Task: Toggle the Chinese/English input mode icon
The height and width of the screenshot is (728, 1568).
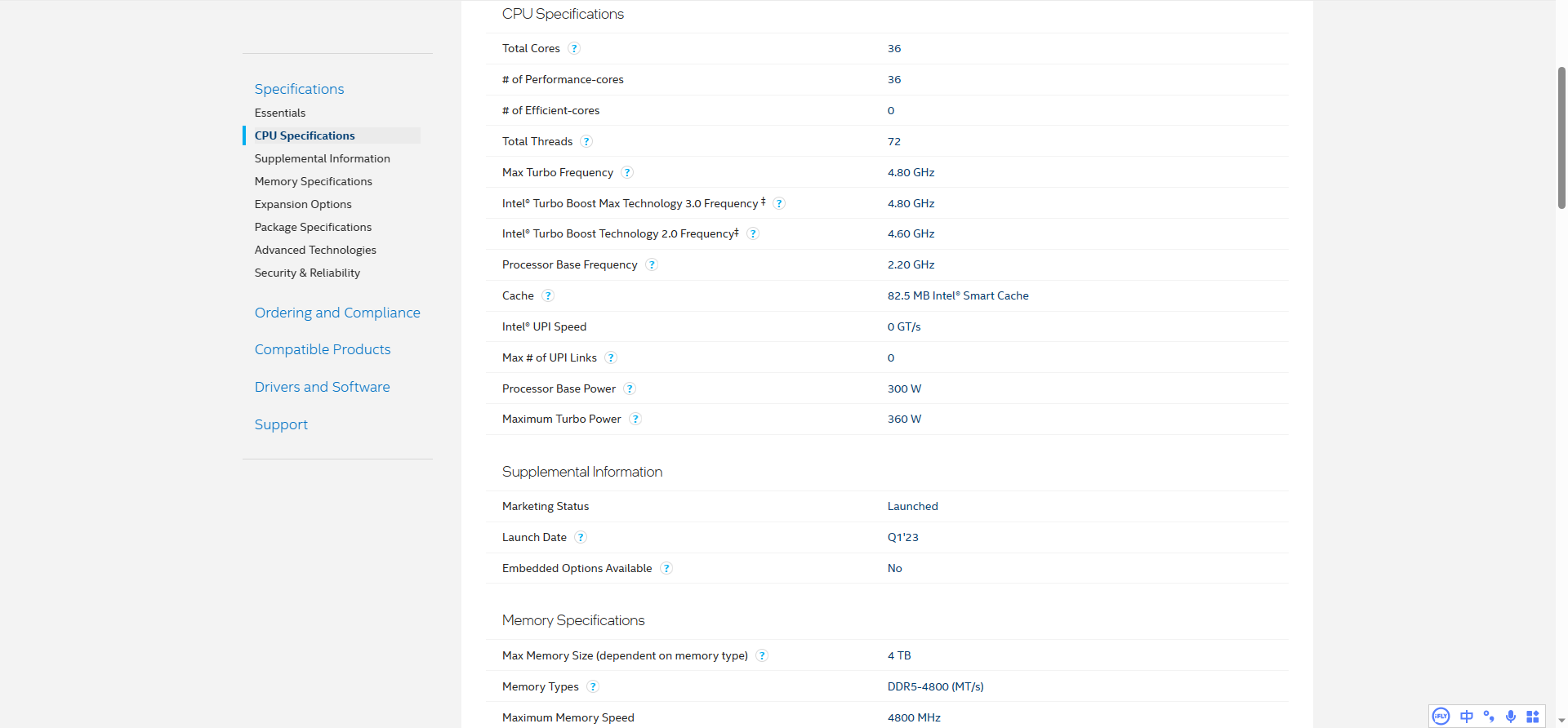Action: point(1467,717)
